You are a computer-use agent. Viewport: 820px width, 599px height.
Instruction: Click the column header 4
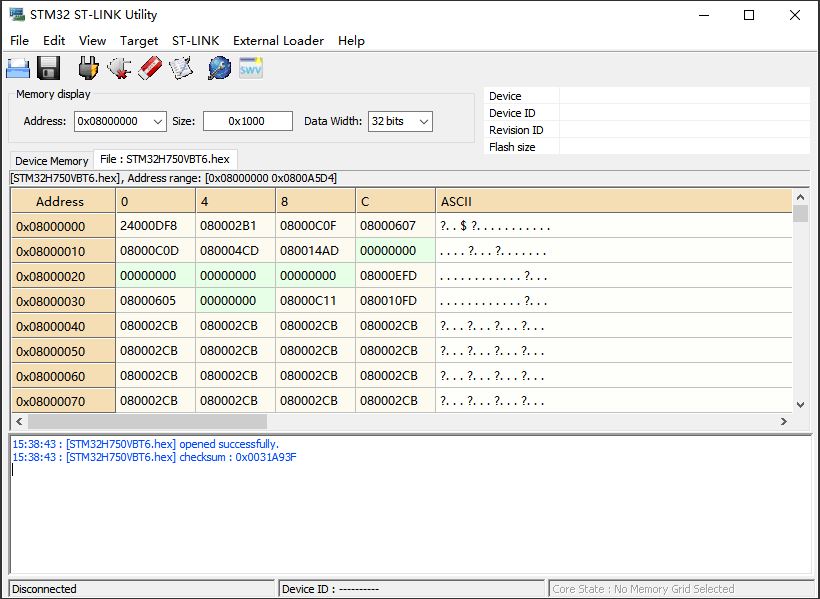coord(235,201)
